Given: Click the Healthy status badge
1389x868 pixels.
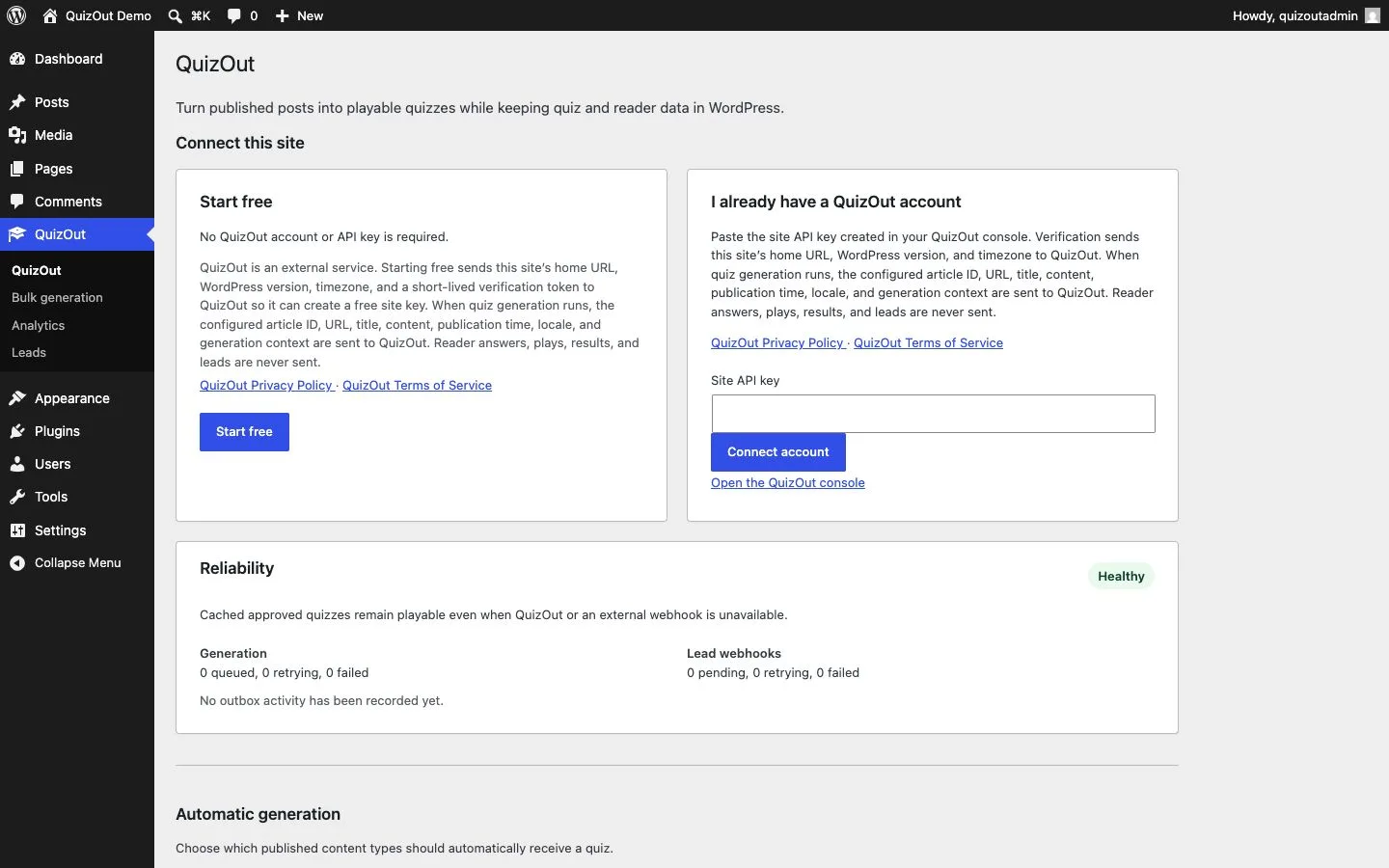Looking at the screenshot, I should (1121, 577).
